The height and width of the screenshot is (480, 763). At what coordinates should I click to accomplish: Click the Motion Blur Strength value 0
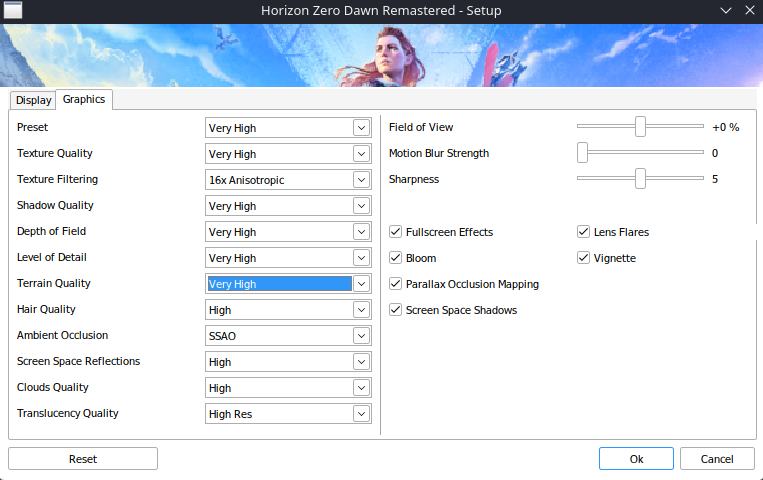[x=715, y=153]
